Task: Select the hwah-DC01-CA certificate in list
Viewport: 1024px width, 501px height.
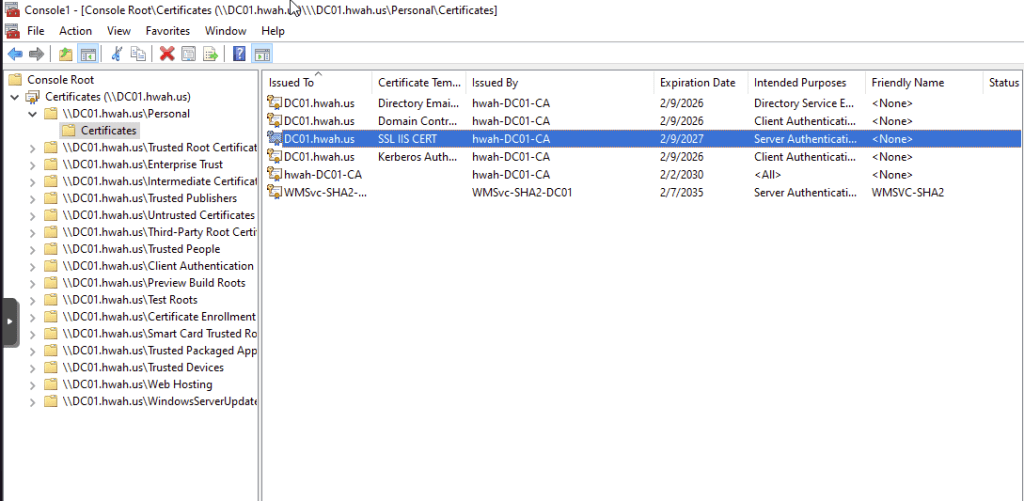Action: click(x=322, y=175)
